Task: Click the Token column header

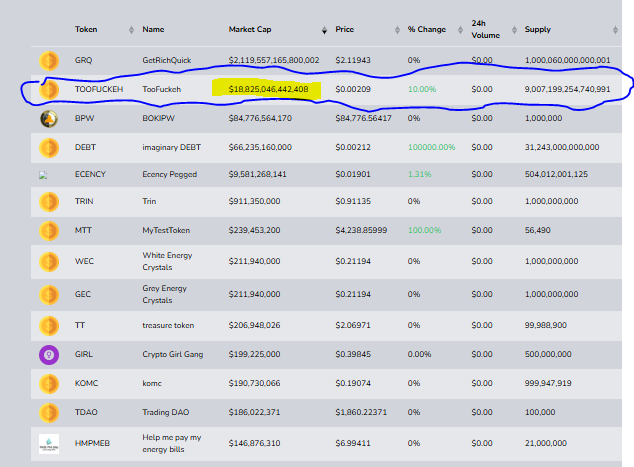Action: (x=86, y=29)
